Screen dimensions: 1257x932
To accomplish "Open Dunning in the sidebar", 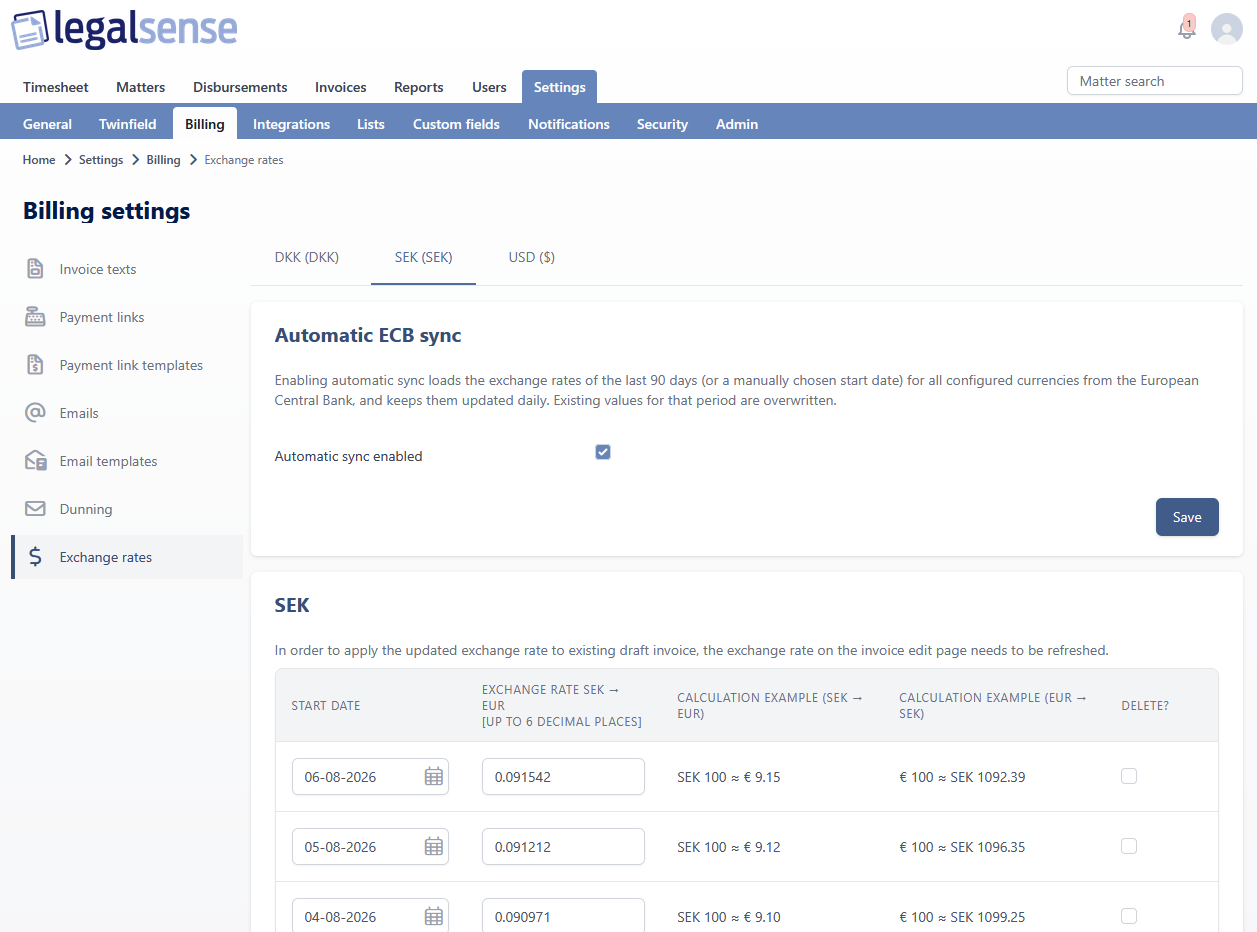I will pyautogui.click(x=127, y=509).
